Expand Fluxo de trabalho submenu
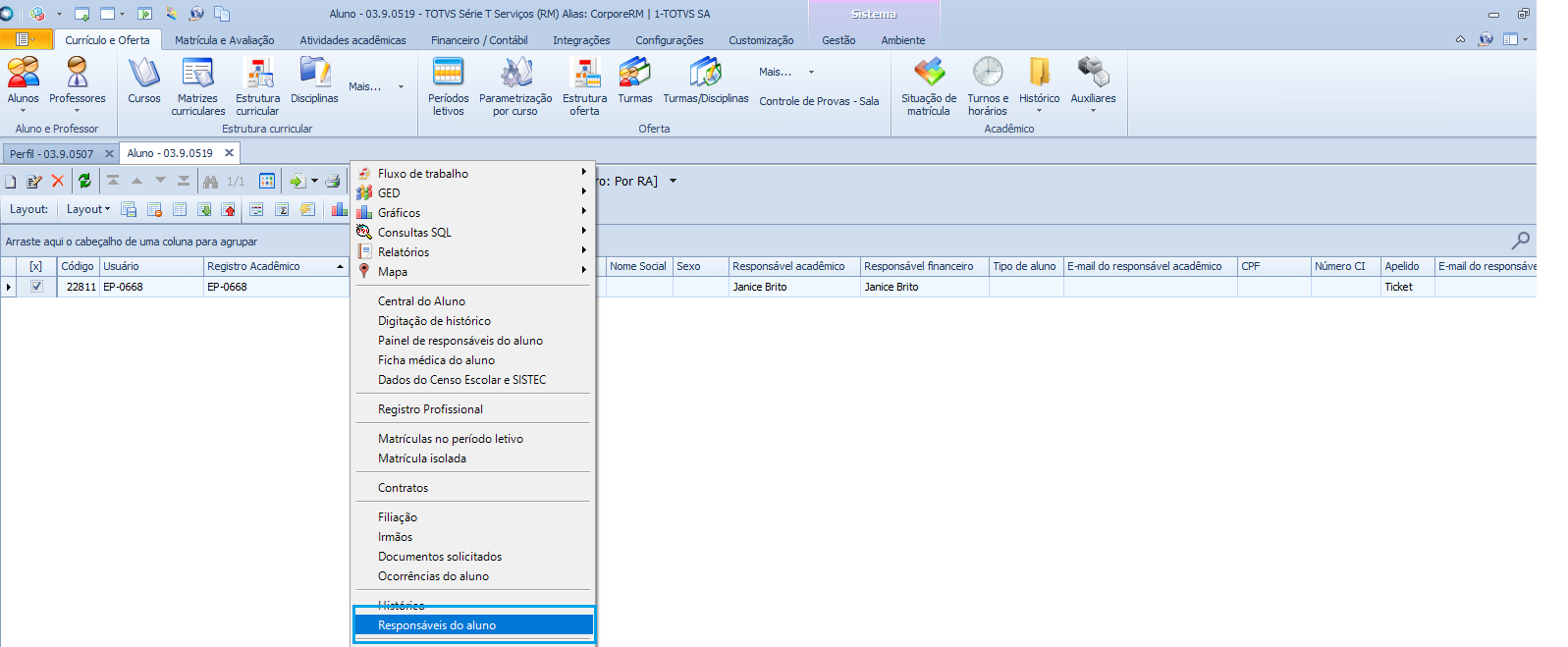This screenshot has height=647, width=1568. point(473,173)
